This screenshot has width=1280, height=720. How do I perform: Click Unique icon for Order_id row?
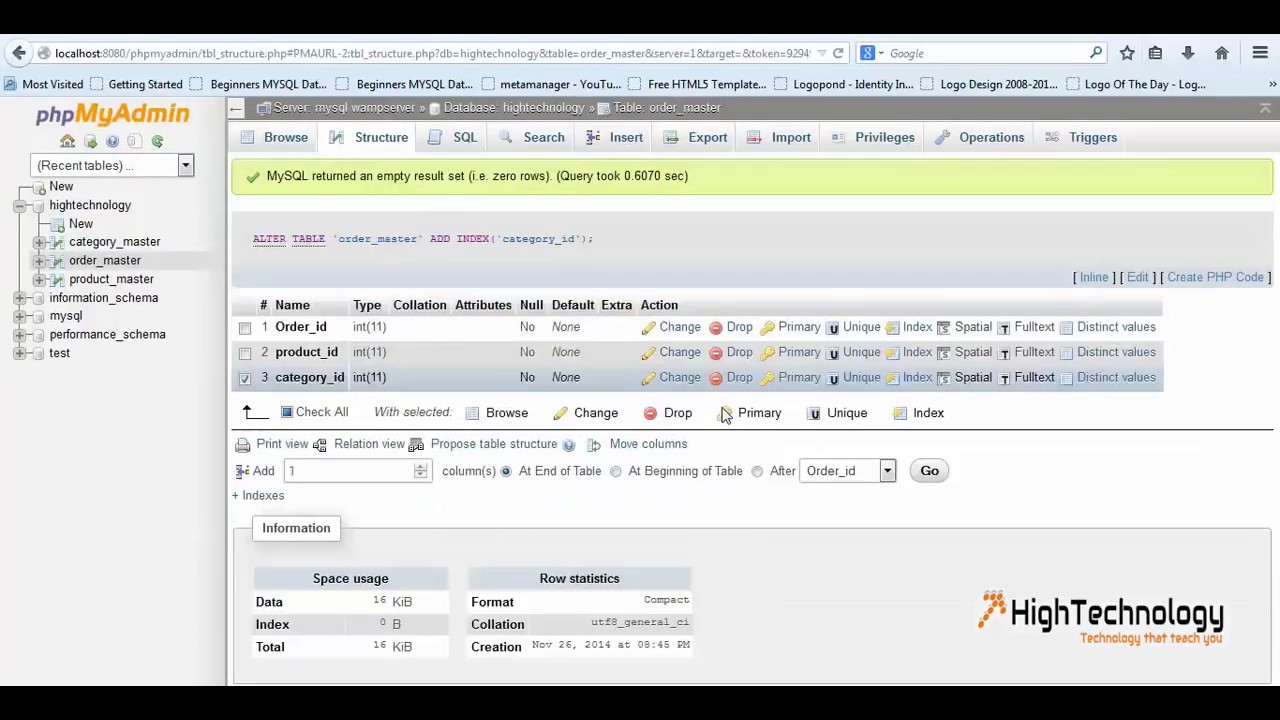click(x=832, y=327)
